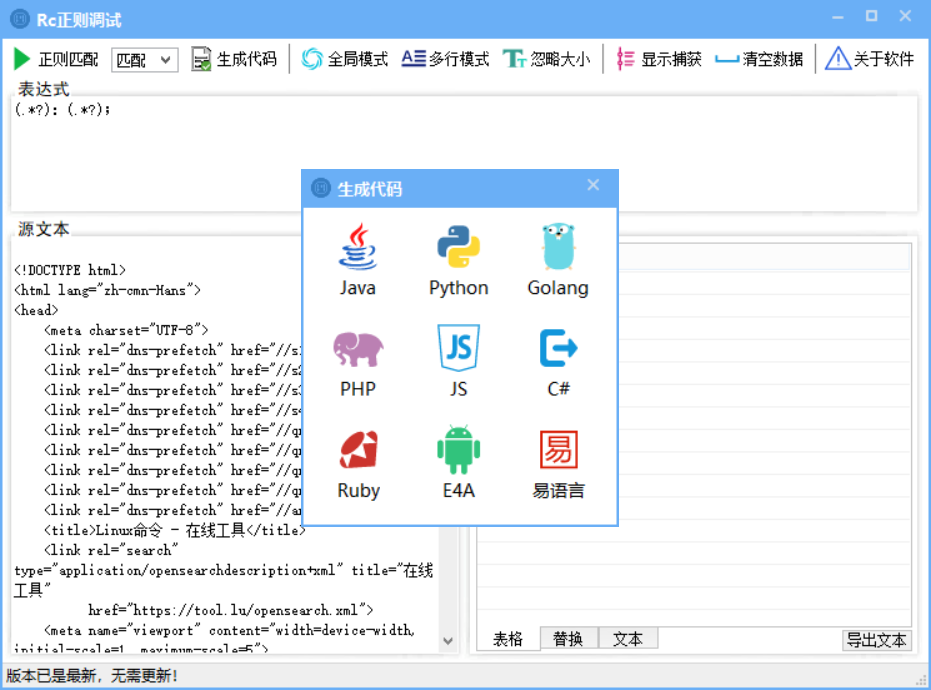The image size is (931, 690).
Task: Click 清空数据 to clear data
Action: pyautogui.click(x=759, y=59)
